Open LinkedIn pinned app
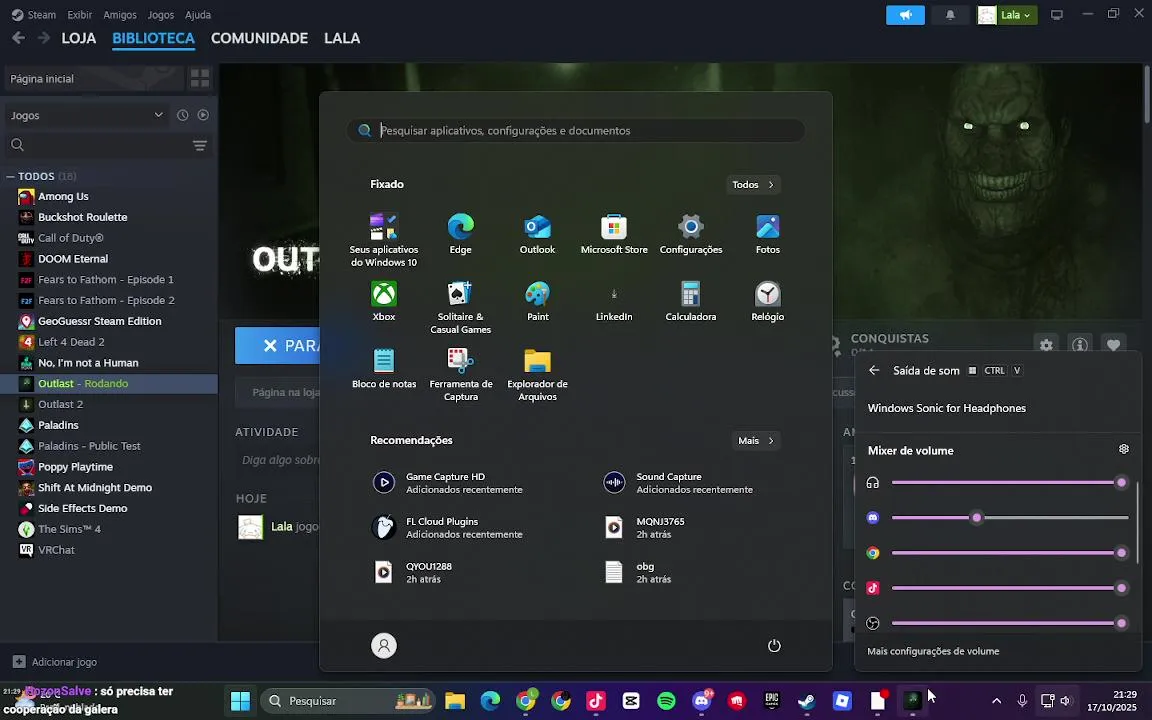Screen dimensions: 1152x720 [x=614, y=301]
